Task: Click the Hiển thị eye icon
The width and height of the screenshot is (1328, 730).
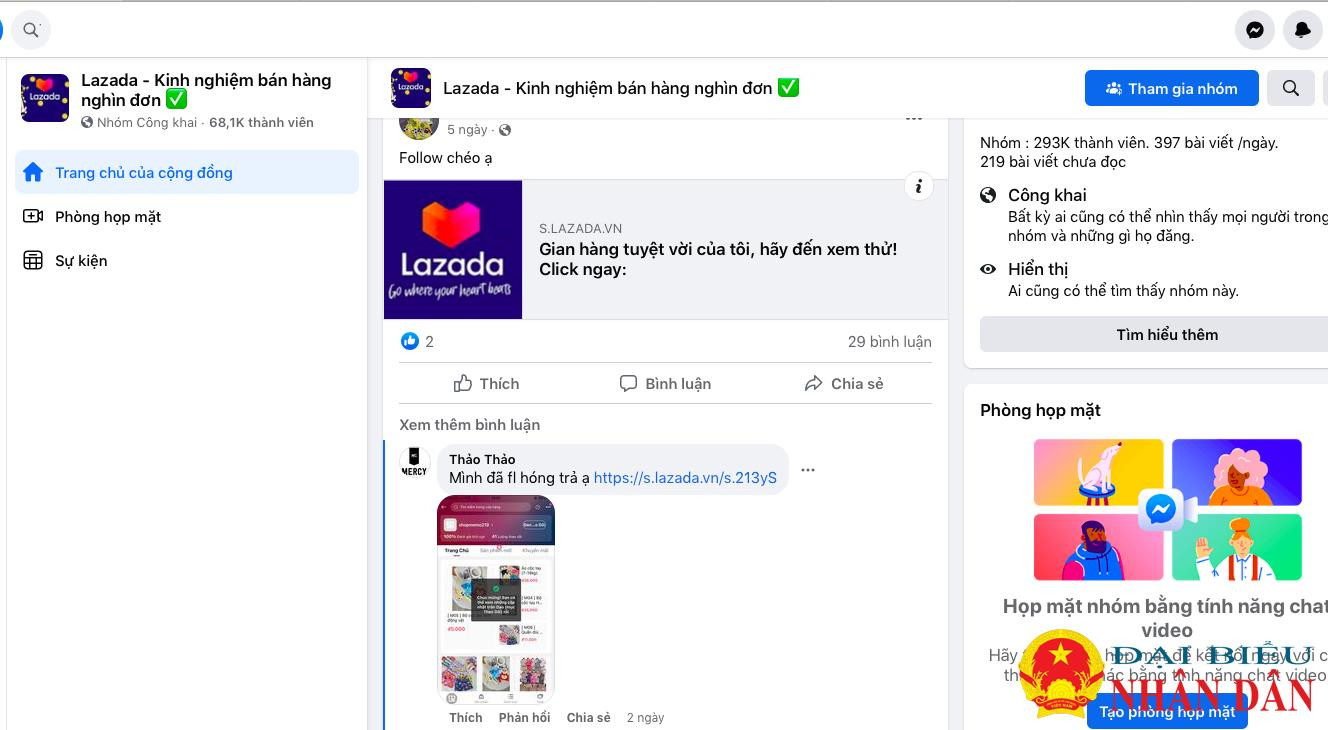Action: click(x=988, y=269)
